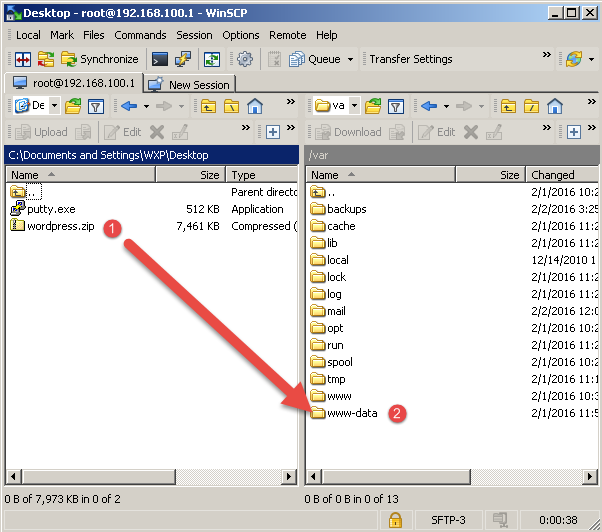Open the Files menu
Viewport: 602px width, 532px height.
point(94,35)
